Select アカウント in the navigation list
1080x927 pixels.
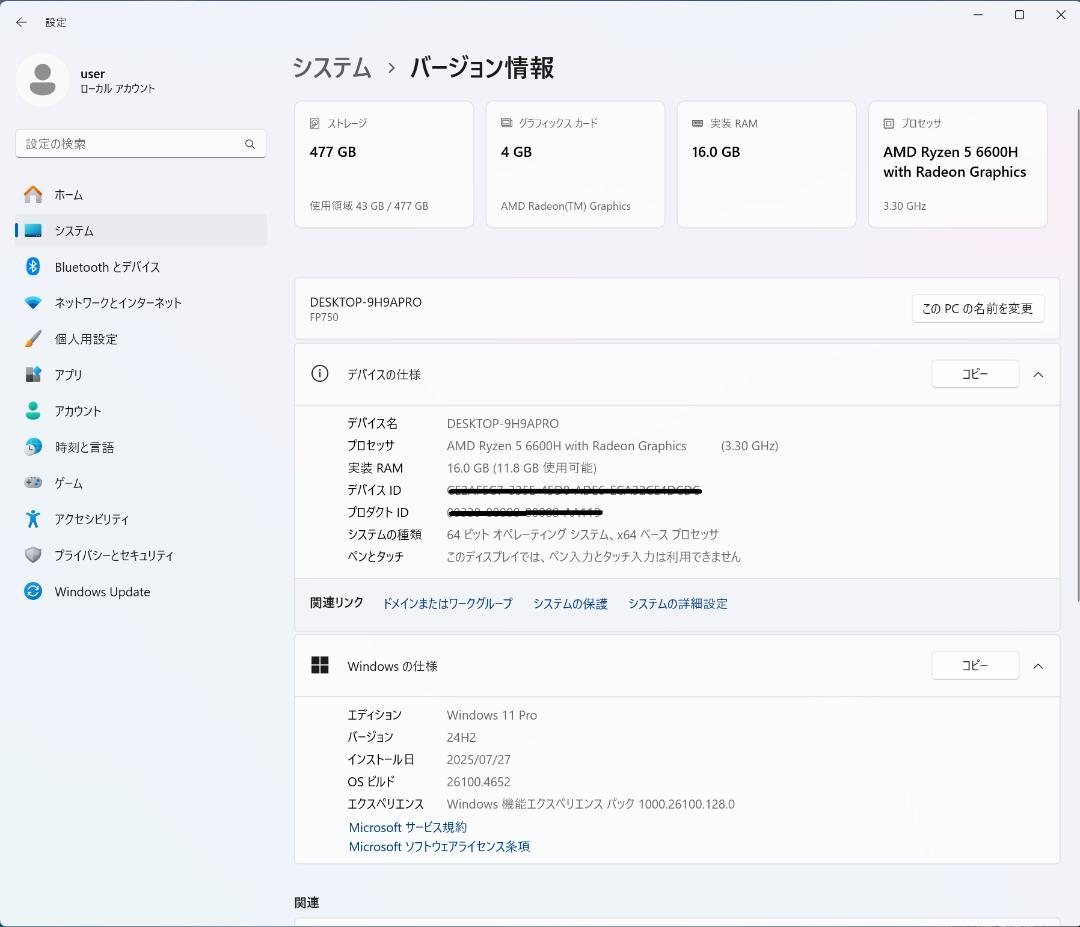click(x=77, y=410)
